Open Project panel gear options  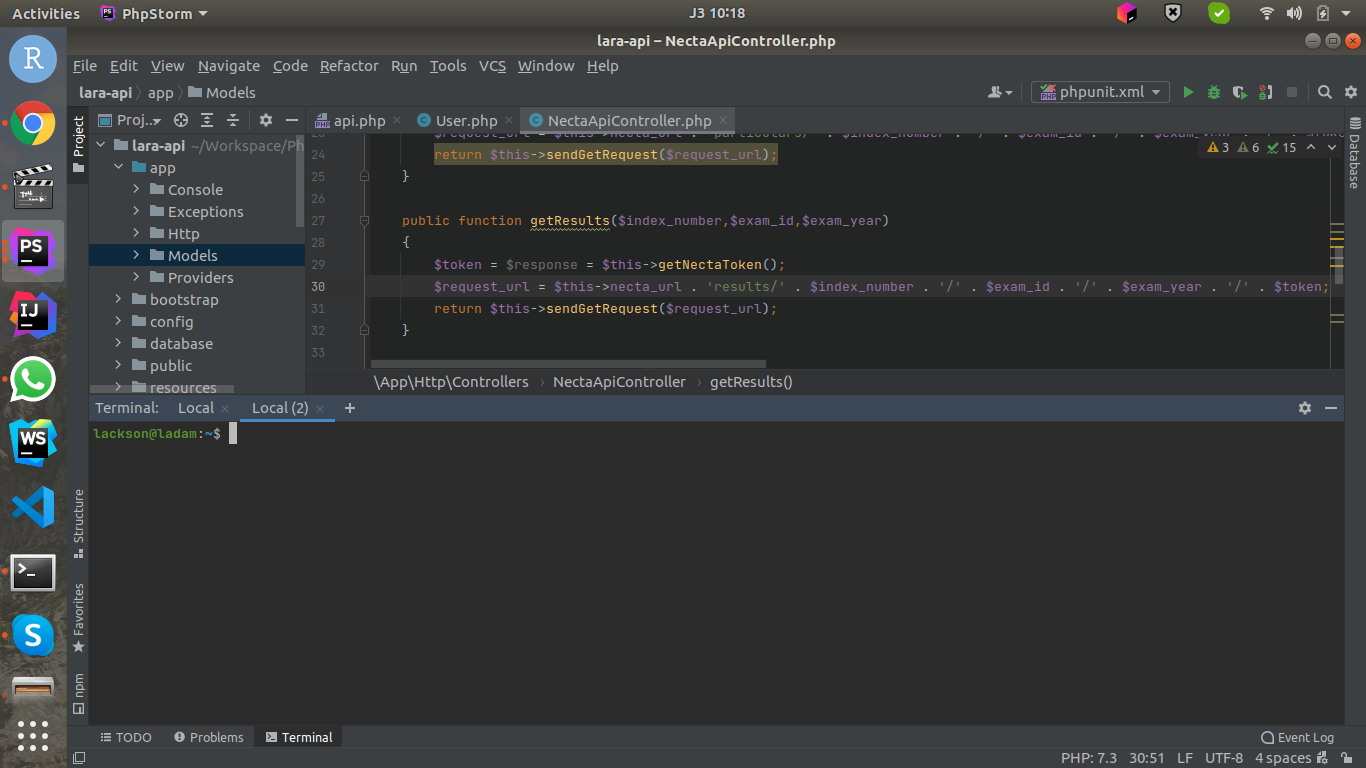click(x=266, y=120)
